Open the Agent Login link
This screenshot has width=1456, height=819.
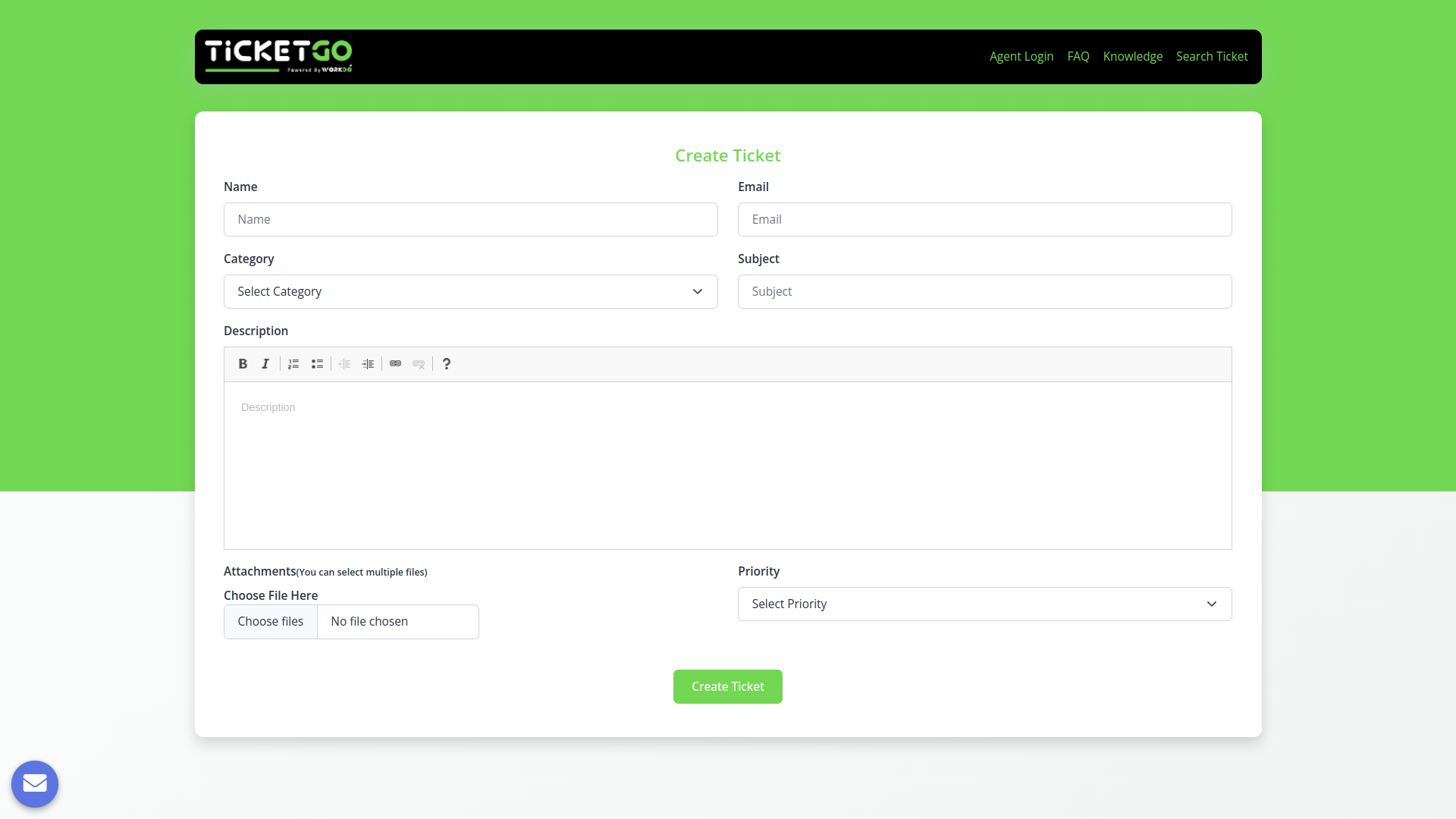point(1021,57)
